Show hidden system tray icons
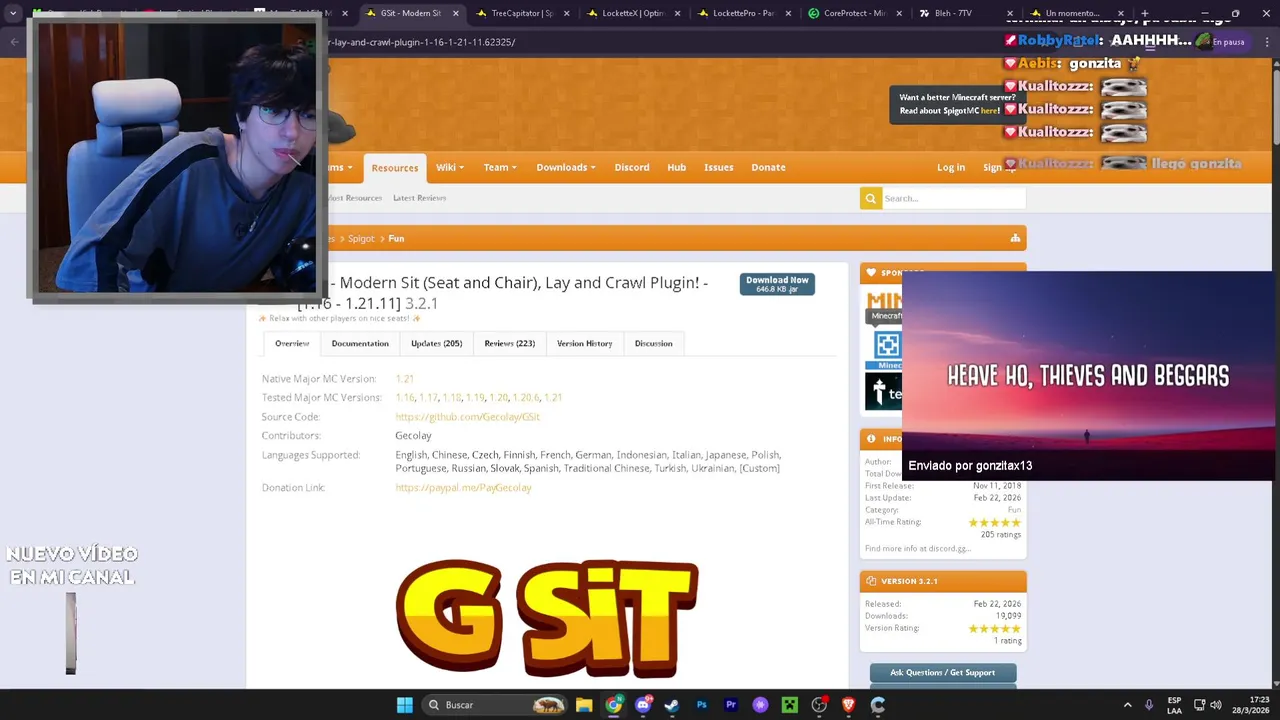The height and width of the screenshot is (720, 1280). tap(1127, 705)
